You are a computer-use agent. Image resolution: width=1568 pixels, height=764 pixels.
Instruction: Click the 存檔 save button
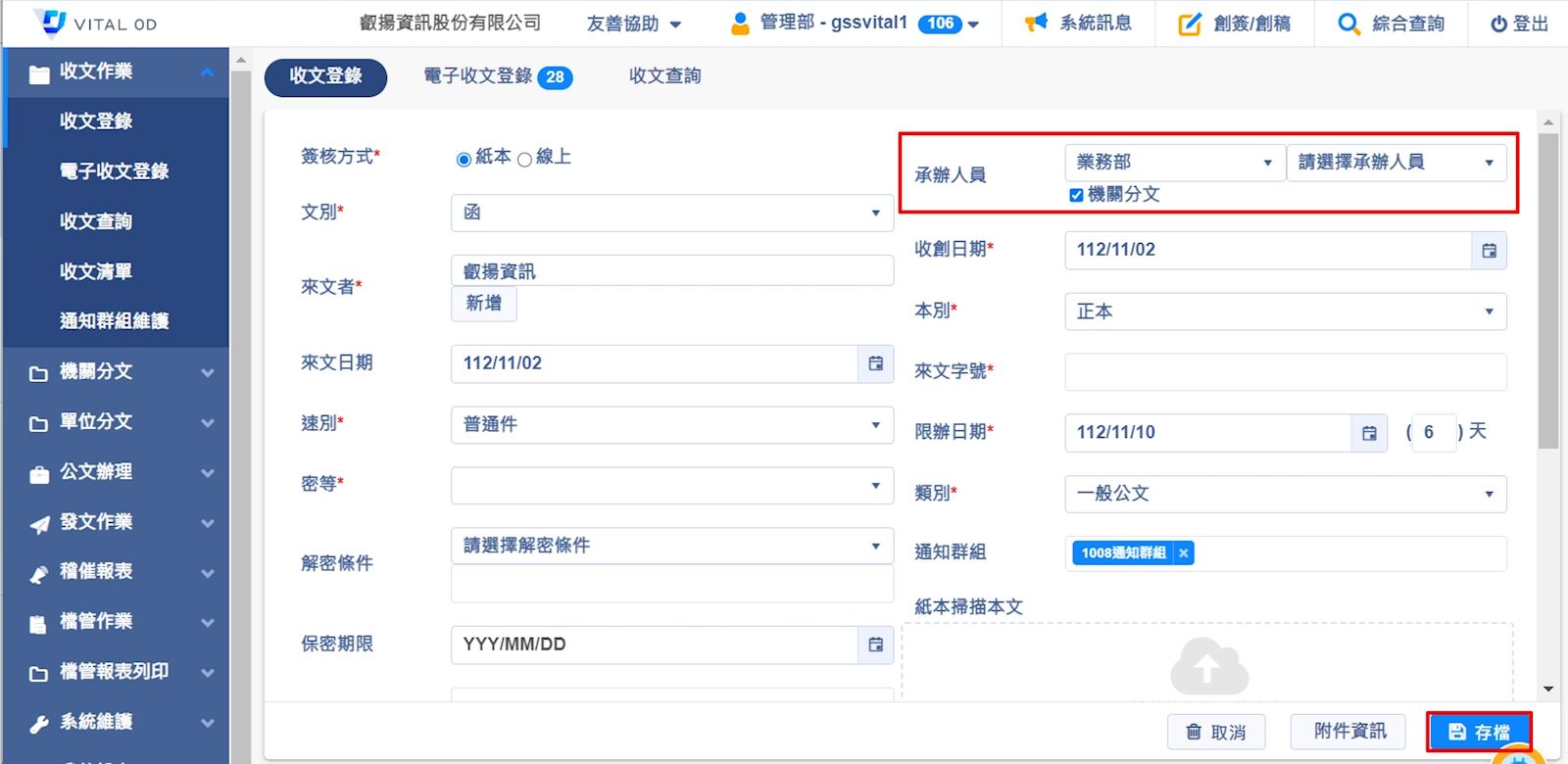tap(1478, 732)
